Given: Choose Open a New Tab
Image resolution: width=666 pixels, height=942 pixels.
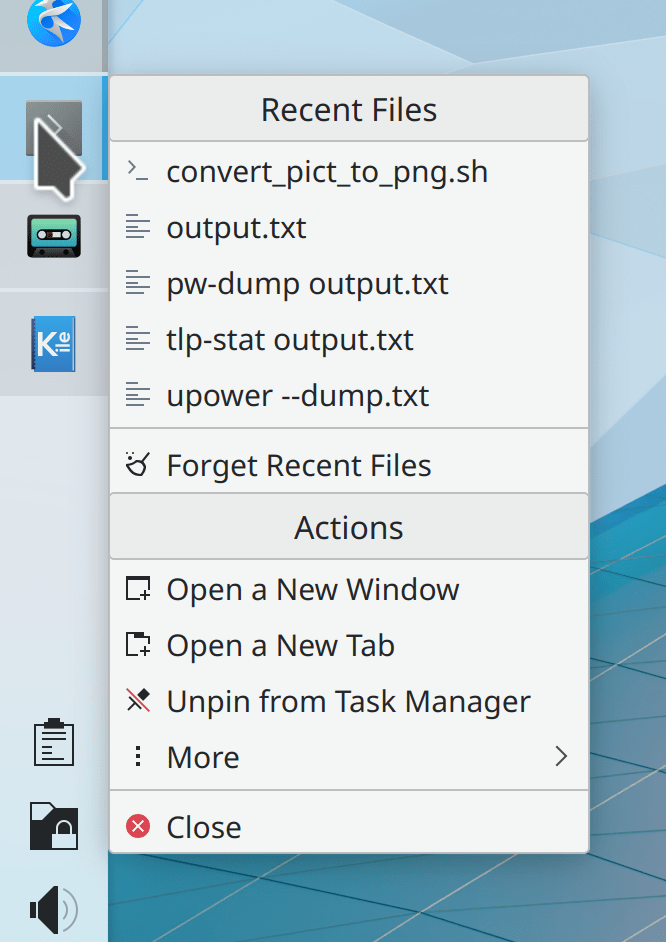Looking at the screenshot, I should [x=280, y=646].
